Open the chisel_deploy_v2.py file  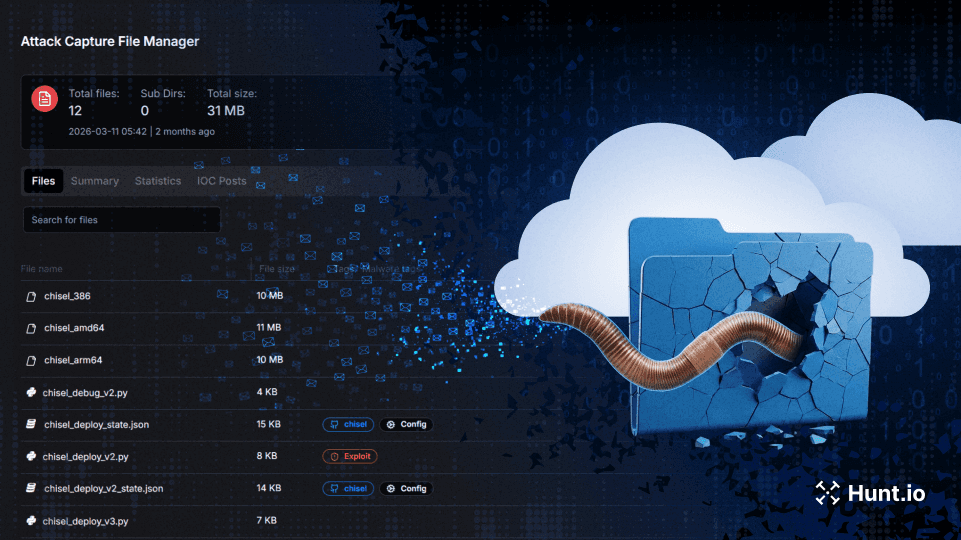click(85, 457)
